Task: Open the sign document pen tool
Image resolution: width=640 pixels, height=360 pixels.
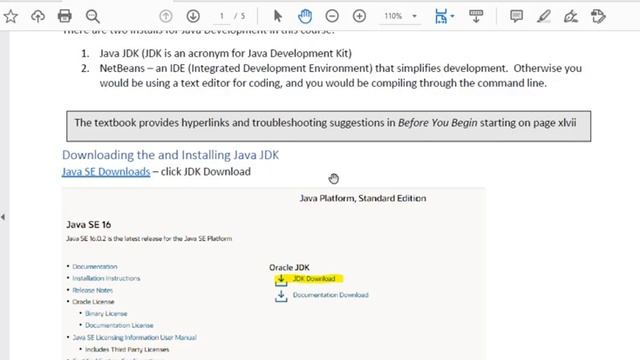Action: pos(571,16)
